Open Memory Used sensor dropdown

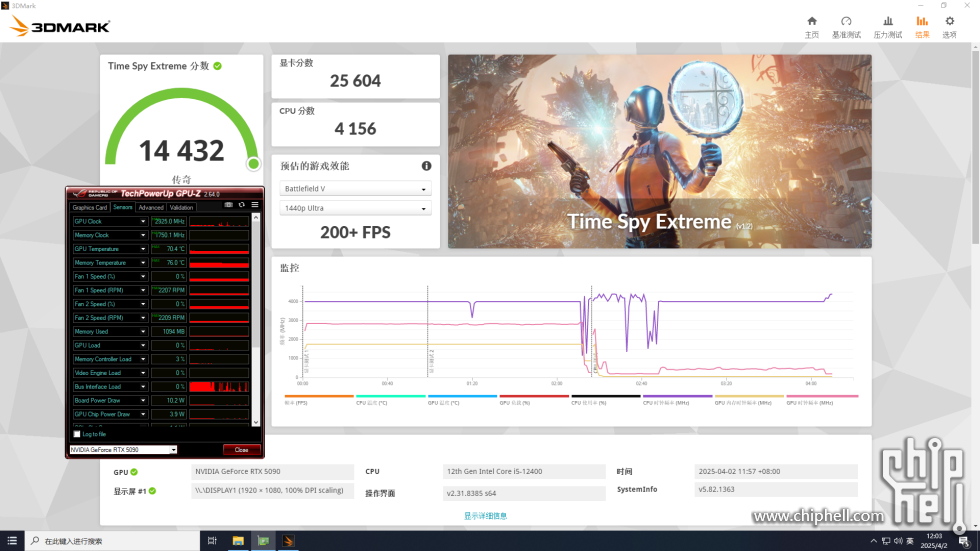click(x=142, y=332)
